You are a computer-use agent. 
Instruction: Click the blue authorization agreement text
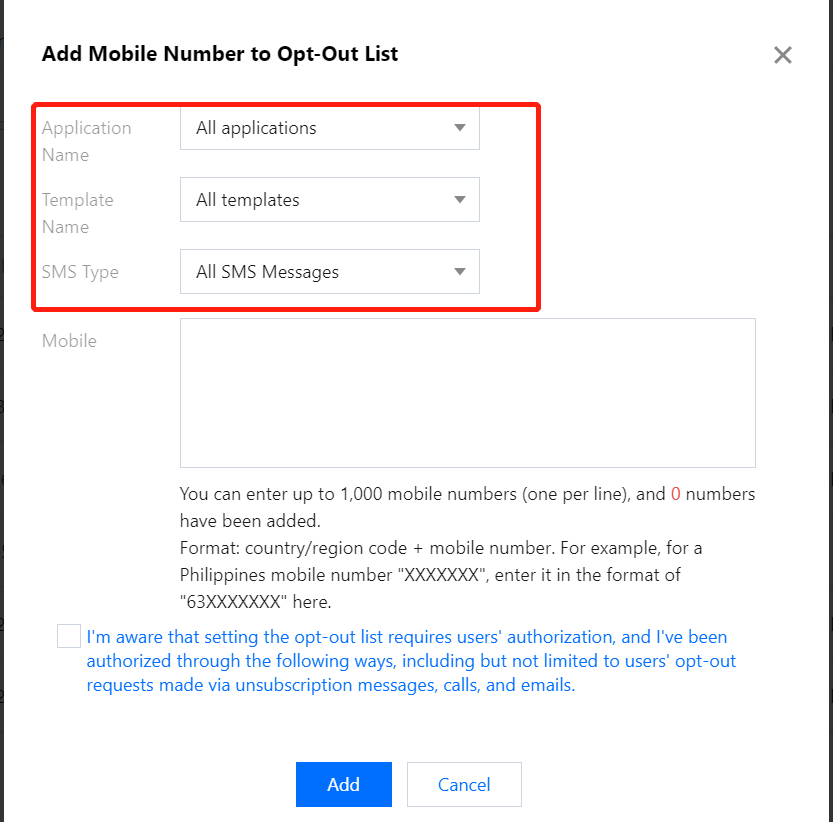point(410,661)
